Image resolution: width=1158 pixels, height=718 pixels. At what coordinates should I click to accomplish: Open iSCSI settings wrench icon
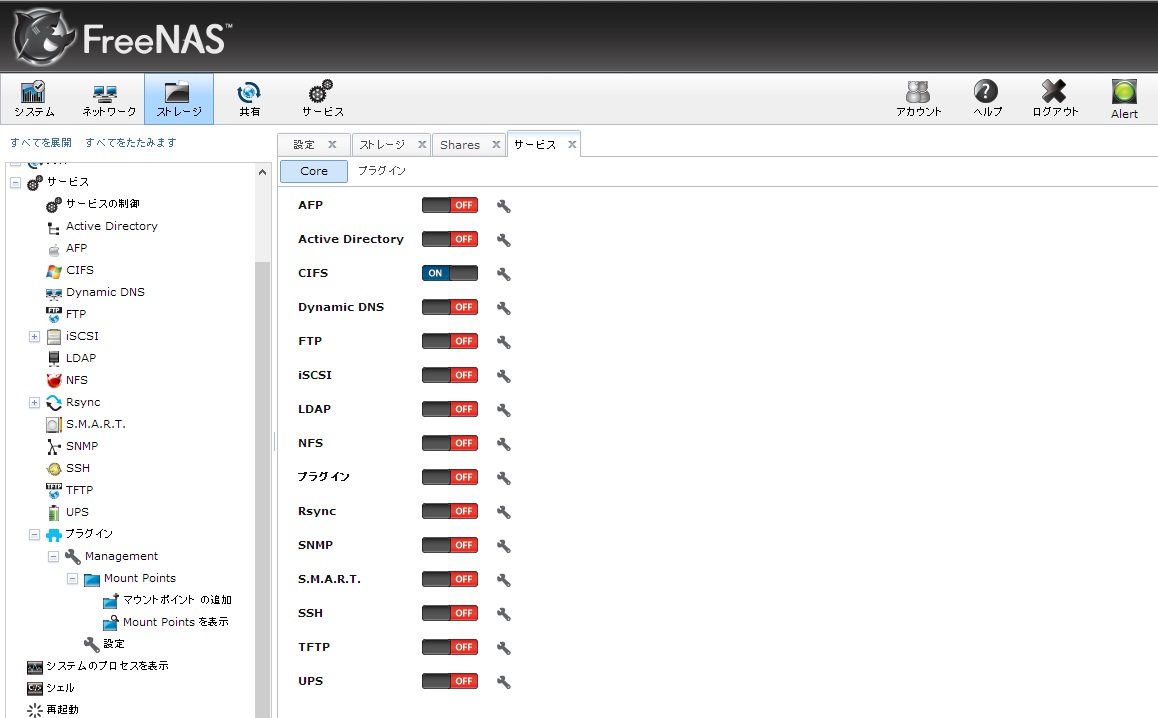tap(504, 376)
